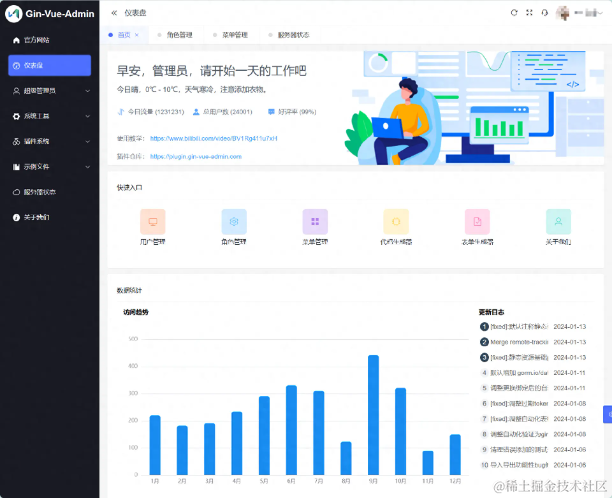Image resolution: width=612 pixels, height=498 pixels.
Task: Switch to 角色管理 tab
Action: tap(175, 35)
